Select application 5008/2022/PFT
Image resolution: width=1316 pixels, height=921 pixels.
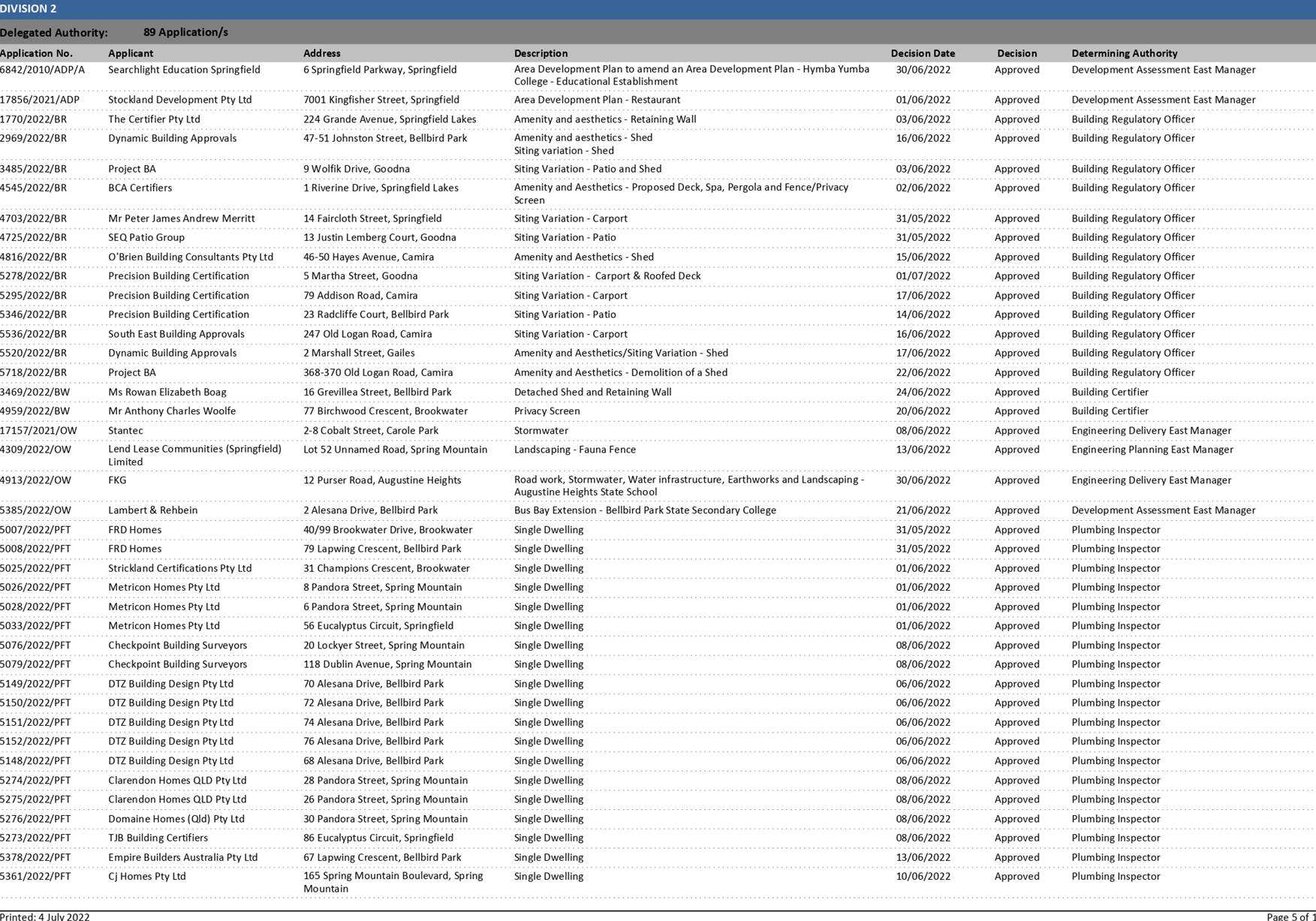(35, 549)
